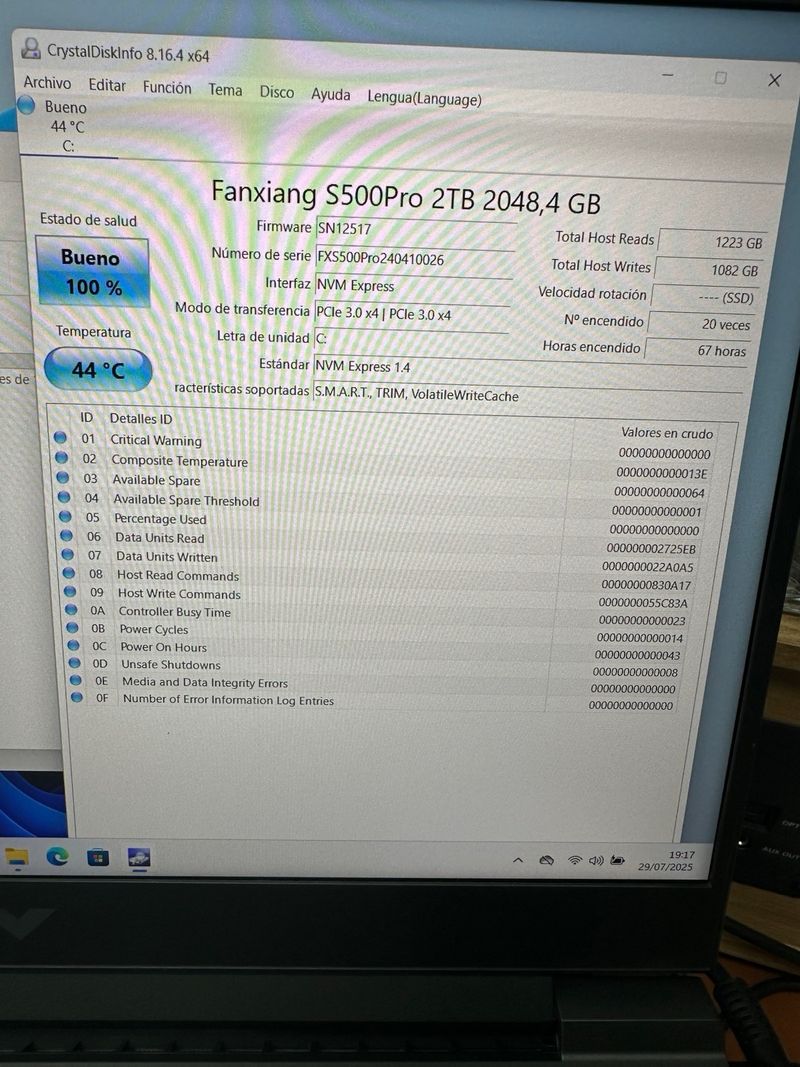Viewport: 800px width, 1067px height.
Task: Click raw value 00000000000064
Action: tap(659, 492)
